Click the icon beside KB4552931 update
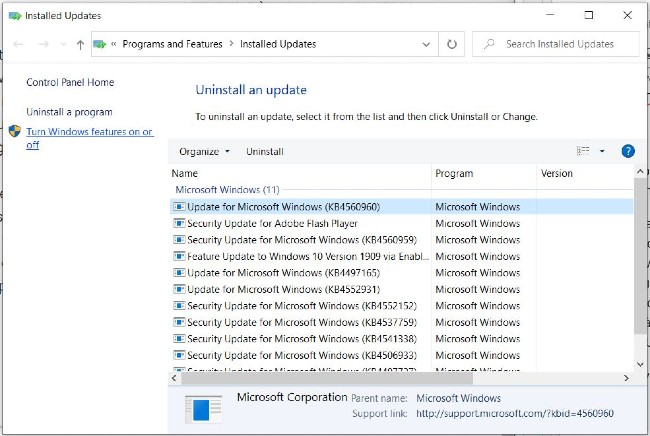This screenshot has height=436, width=650. click(179, 289)
